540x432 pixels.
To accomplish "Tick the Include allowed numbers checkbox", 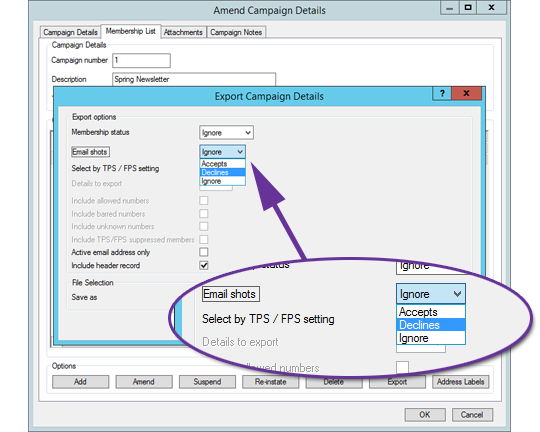I will click(x=204, y=200).
